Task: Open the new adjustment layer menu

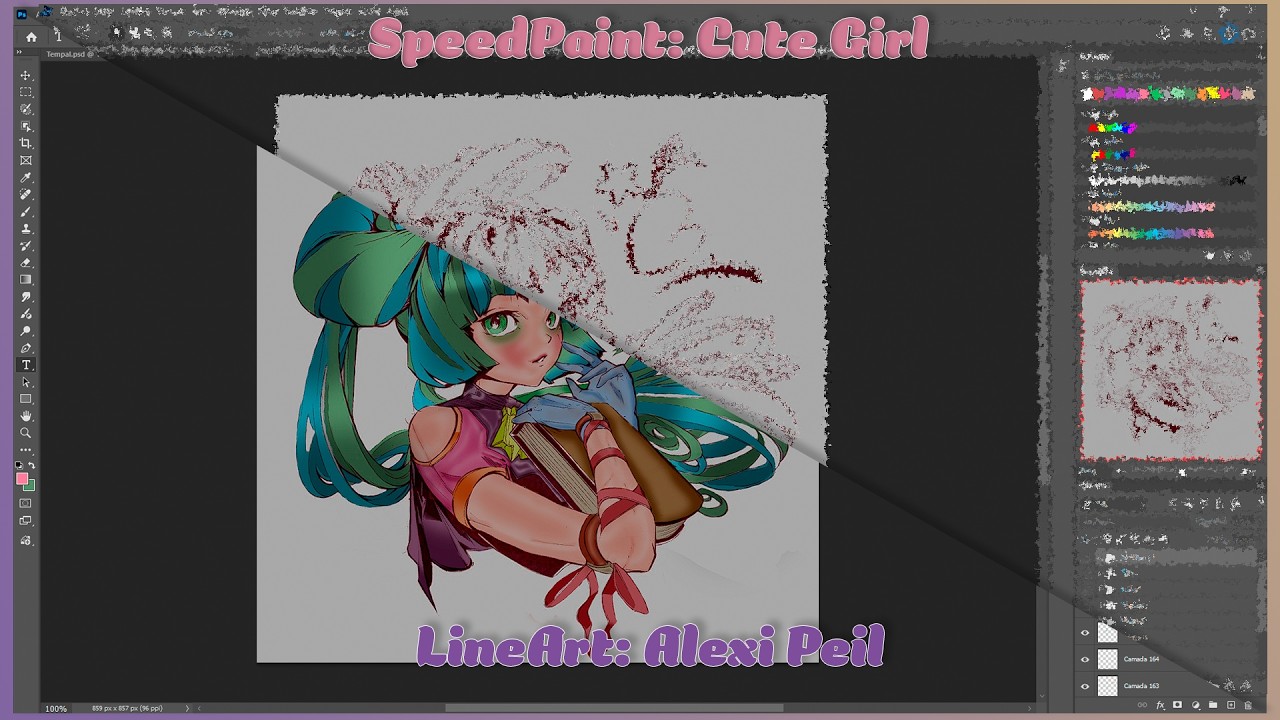Action: point(1196,705)
